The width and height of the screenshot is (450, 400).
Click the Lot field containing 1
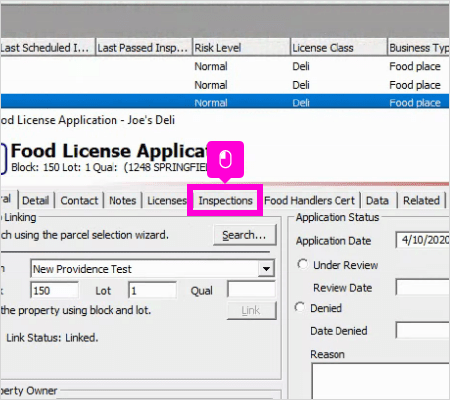[x=152, y=290]
